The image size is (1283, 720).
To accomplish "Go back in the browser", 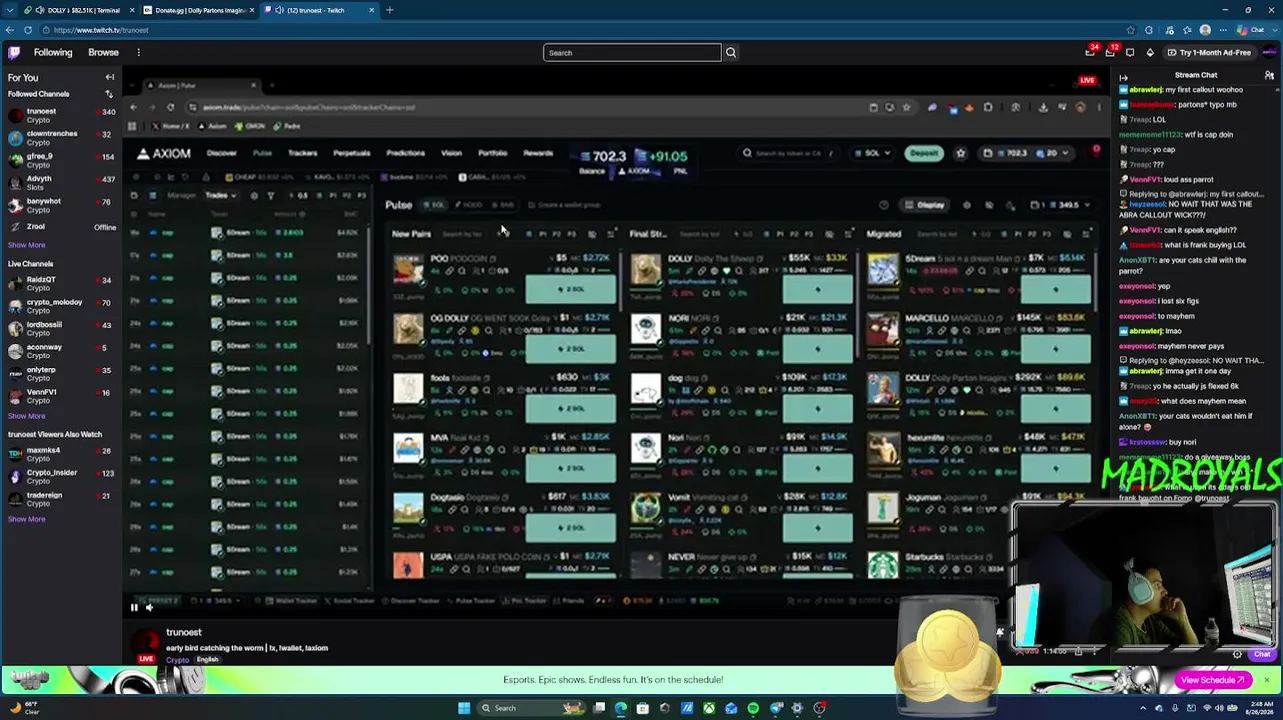I will (x=9, y=30).
